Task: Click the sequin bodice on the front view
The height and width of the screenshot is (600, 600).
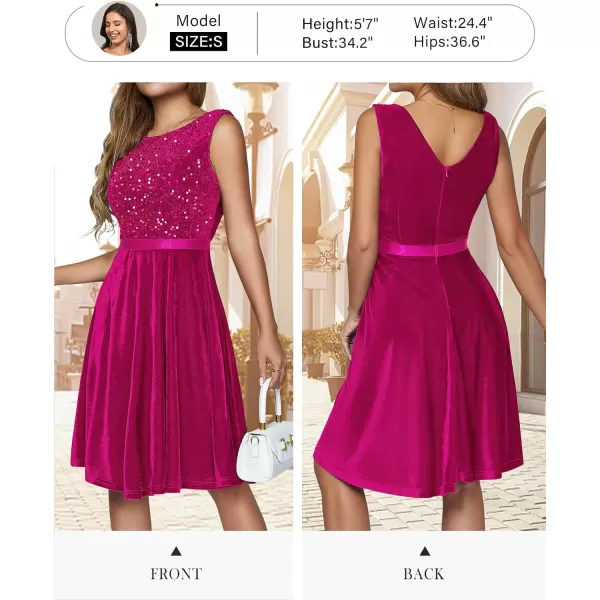Action: 165,176
